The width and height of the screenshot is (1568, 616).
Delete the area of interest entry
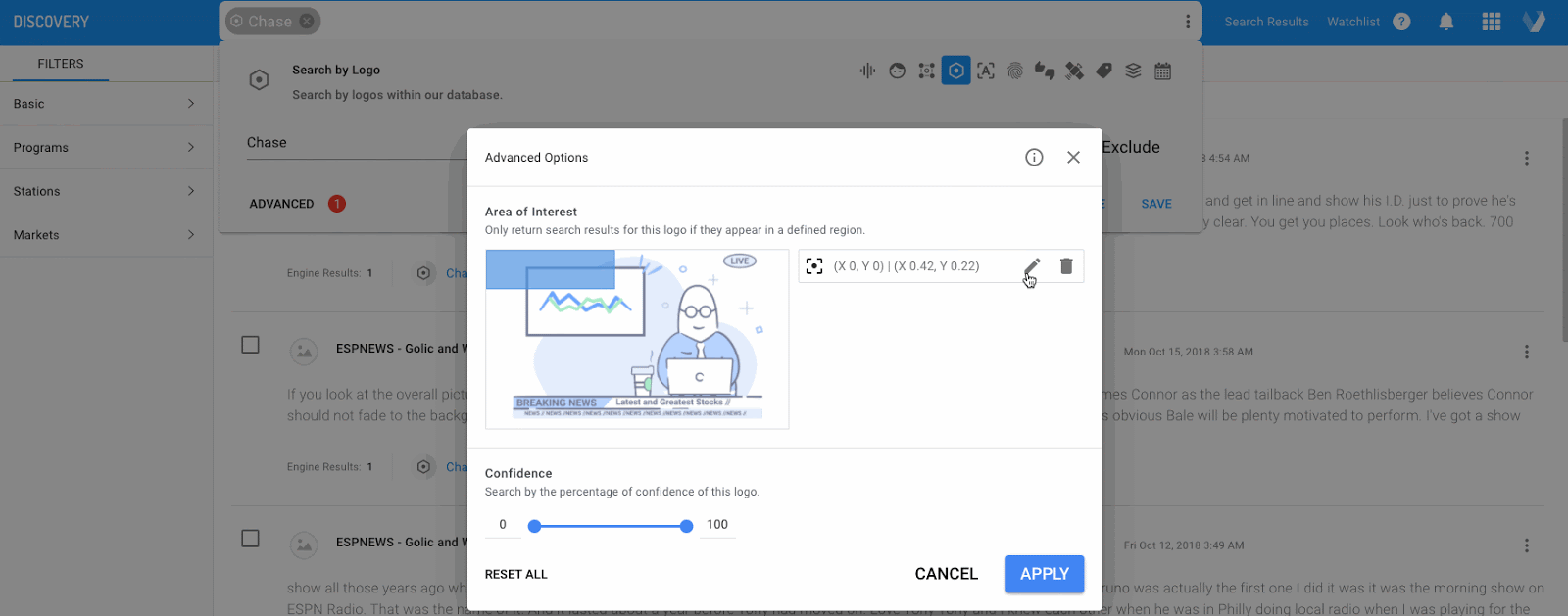pos(1066,266)
